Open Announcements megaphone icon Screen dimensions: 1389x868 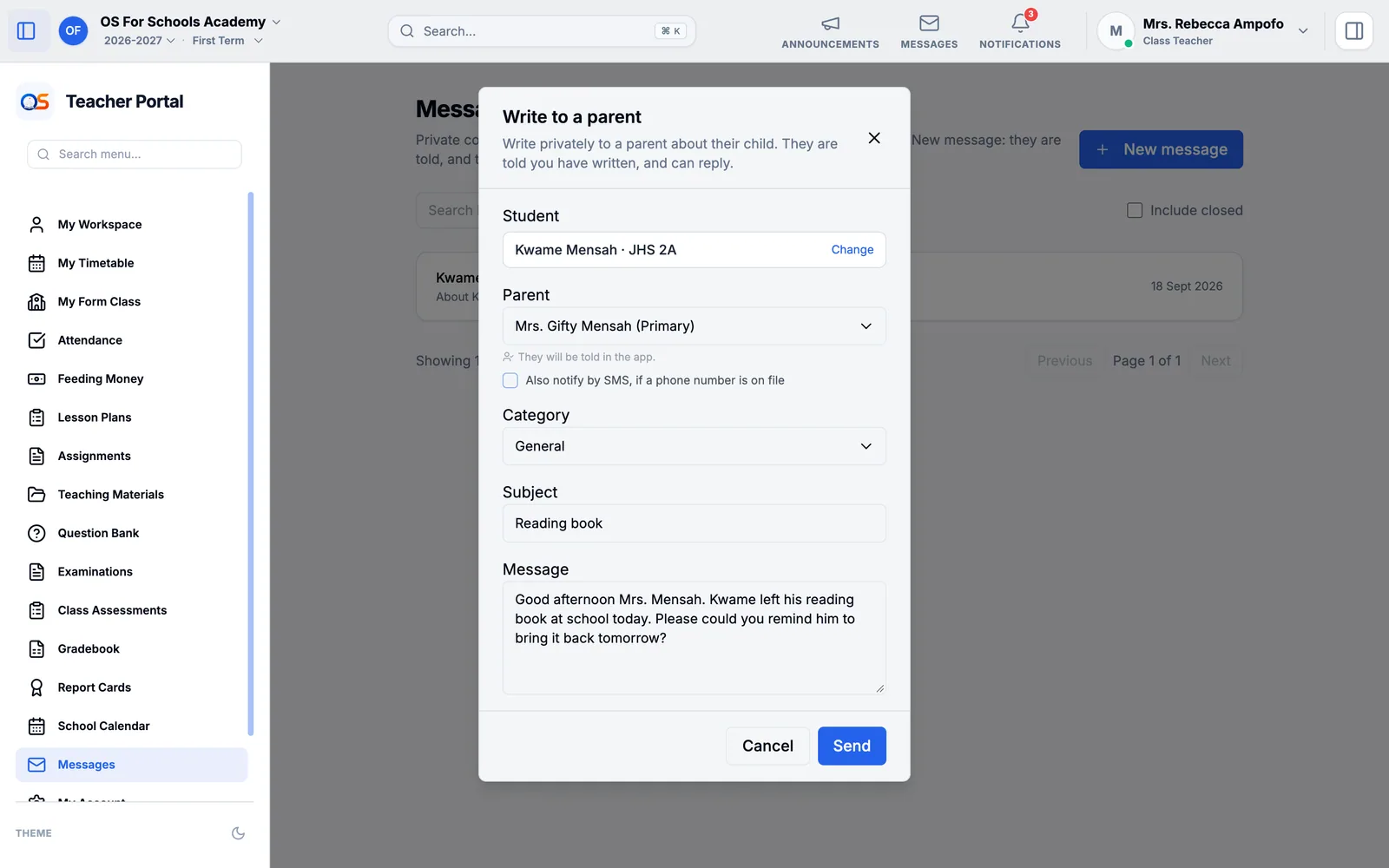830,23
